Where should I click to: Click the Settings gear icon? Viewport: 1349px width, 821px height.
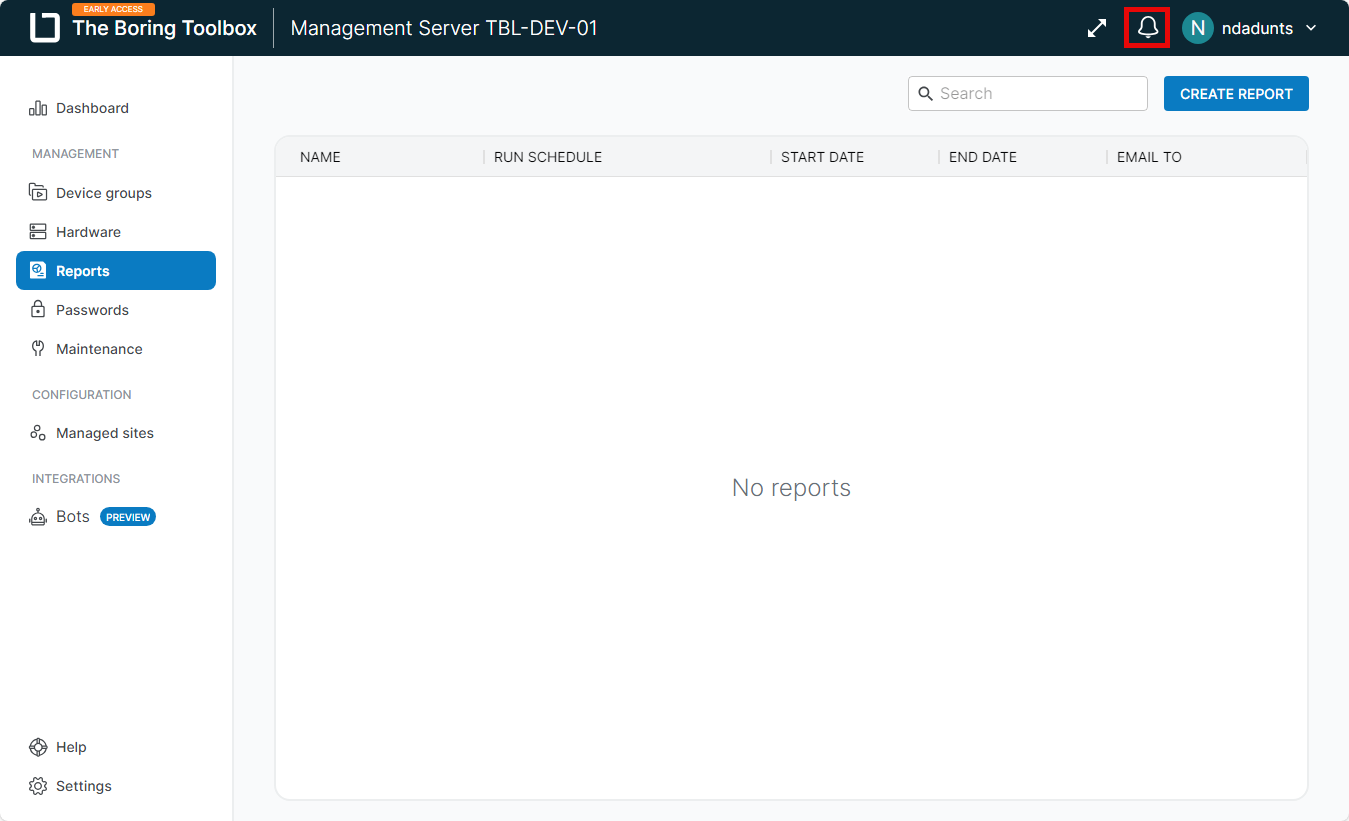pos(38,786)
